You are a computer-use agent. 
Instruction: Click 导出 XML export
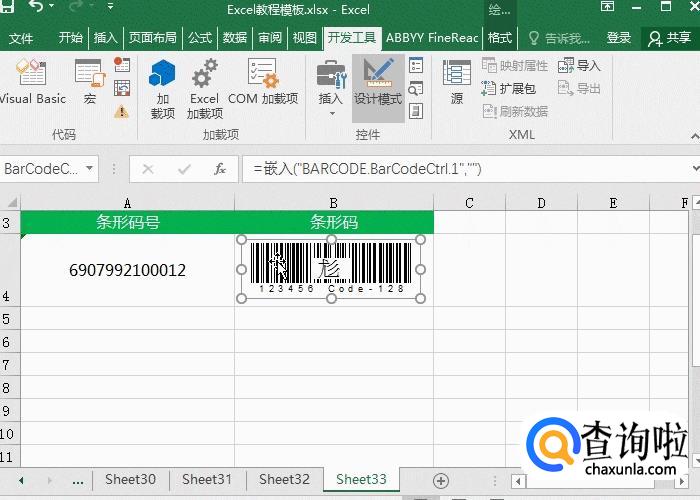579,88
